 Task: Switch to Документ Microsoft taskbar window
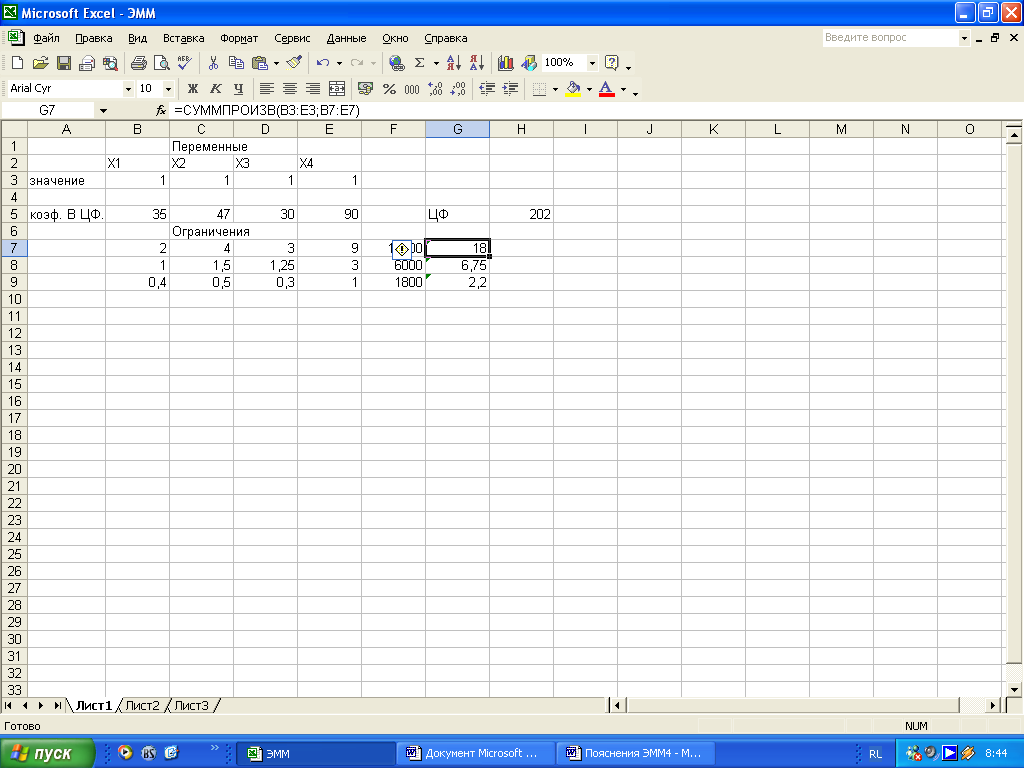(x=475, y=754)
